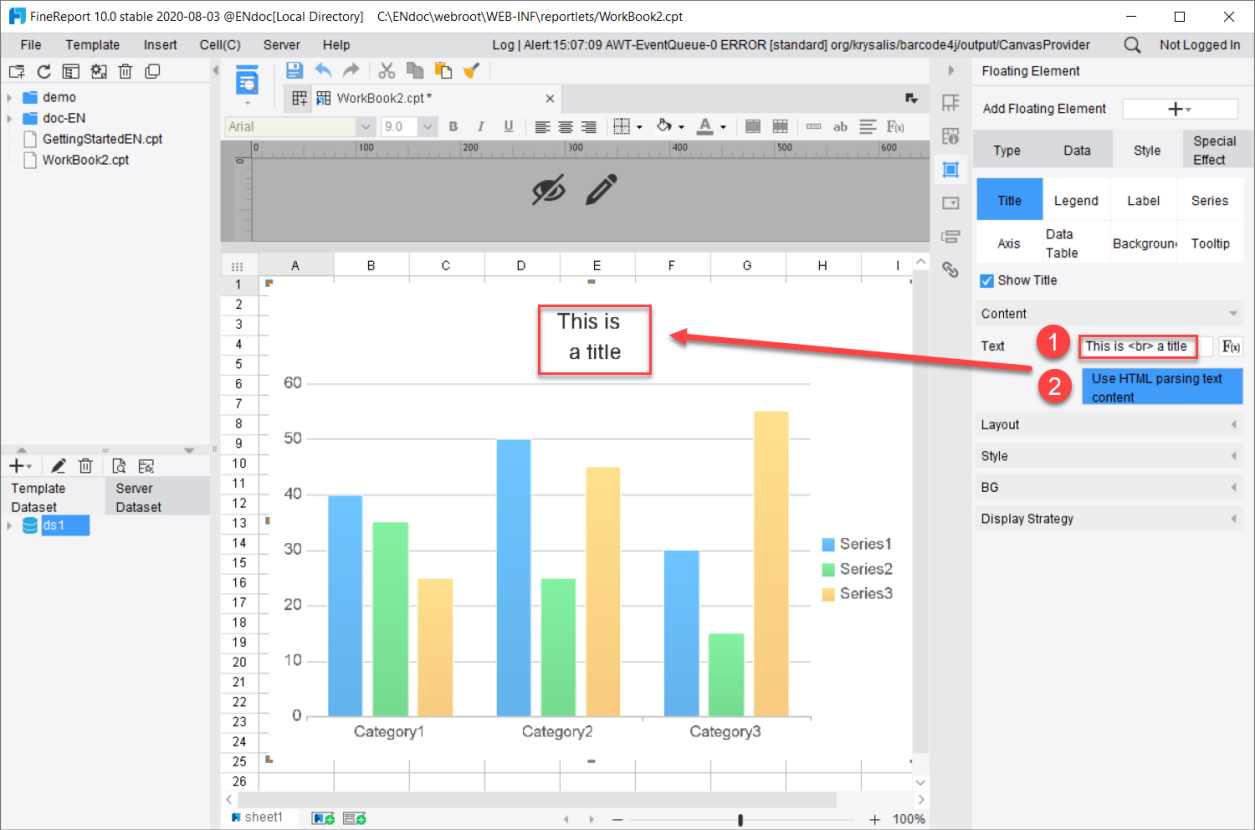1255x830 pixels.
Task: Open the big preview button
Action: tap(247, 81)
